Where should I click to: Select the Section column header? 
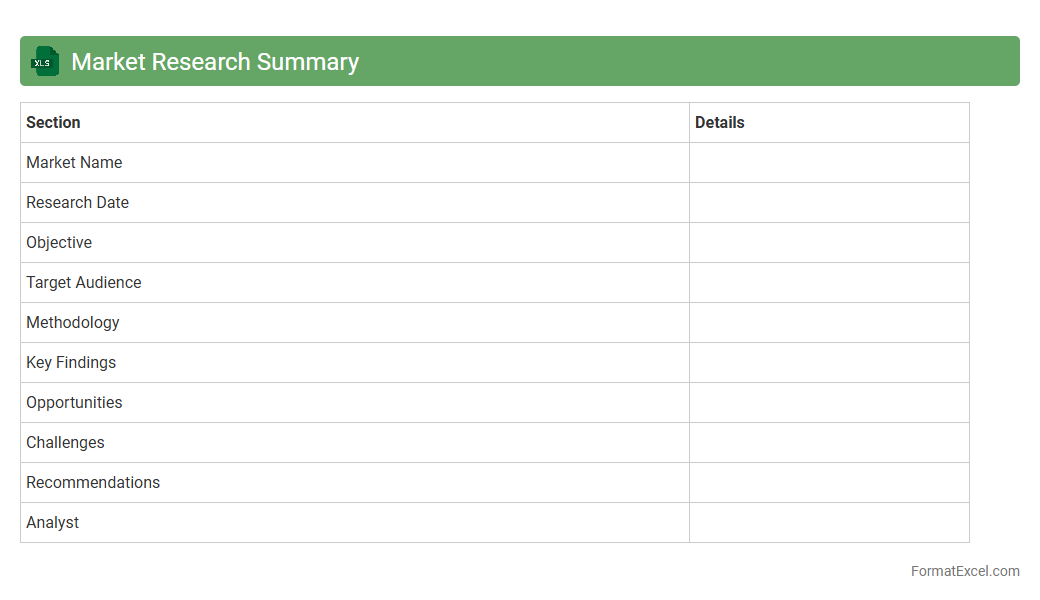pyautogui.click(x=53, y=122)
